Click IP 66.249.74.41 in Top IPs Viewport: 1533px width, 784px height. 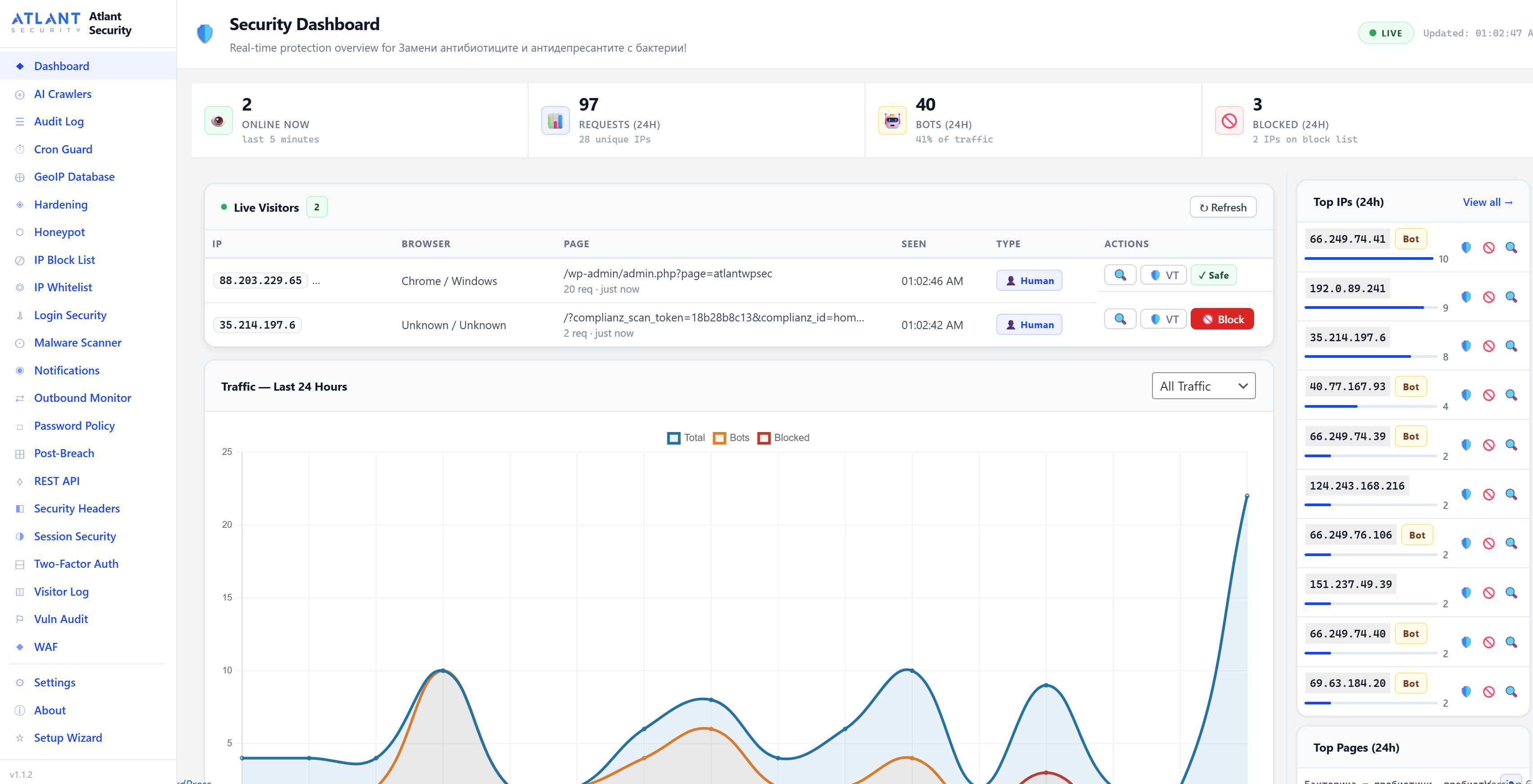pyautogui.click(x=1347, y=239)
